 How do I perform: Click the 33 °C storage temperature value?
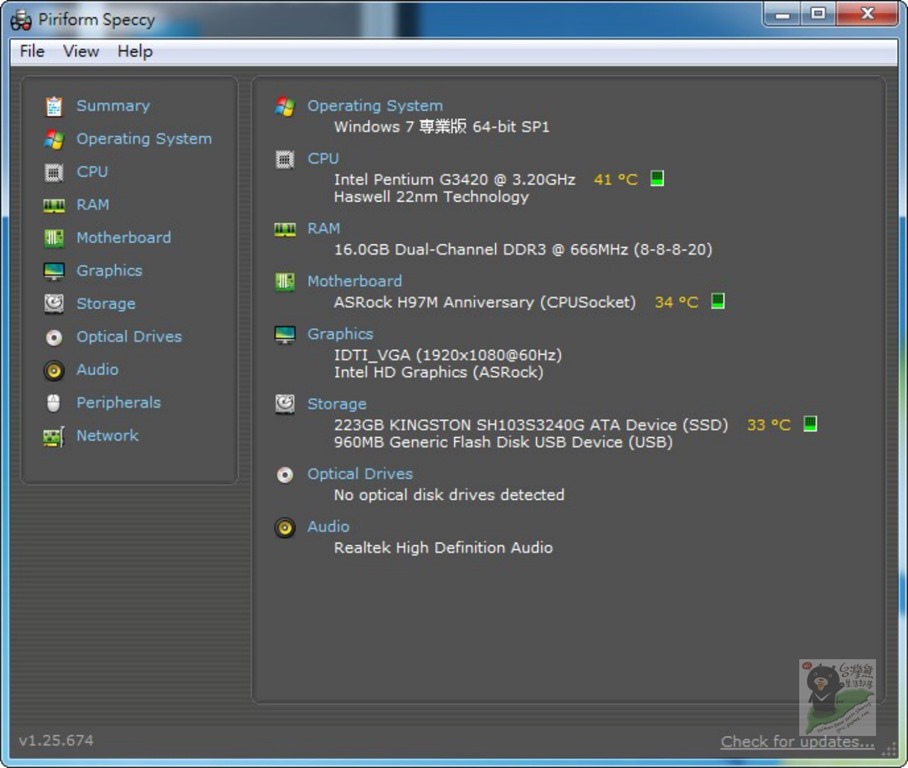(x=769, y=425)
